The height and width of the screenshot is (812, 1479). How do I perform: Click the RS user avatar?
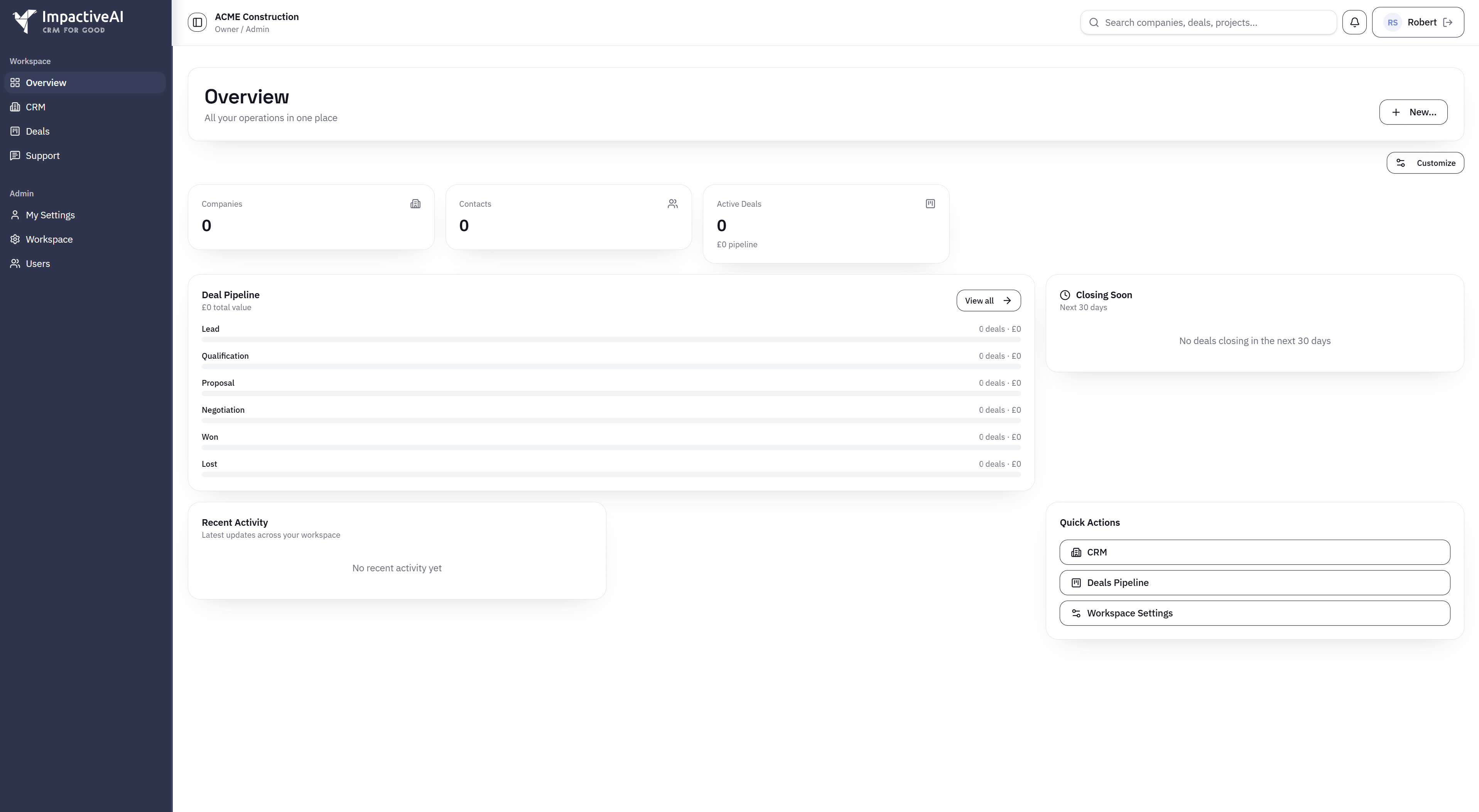[1392, 22]
